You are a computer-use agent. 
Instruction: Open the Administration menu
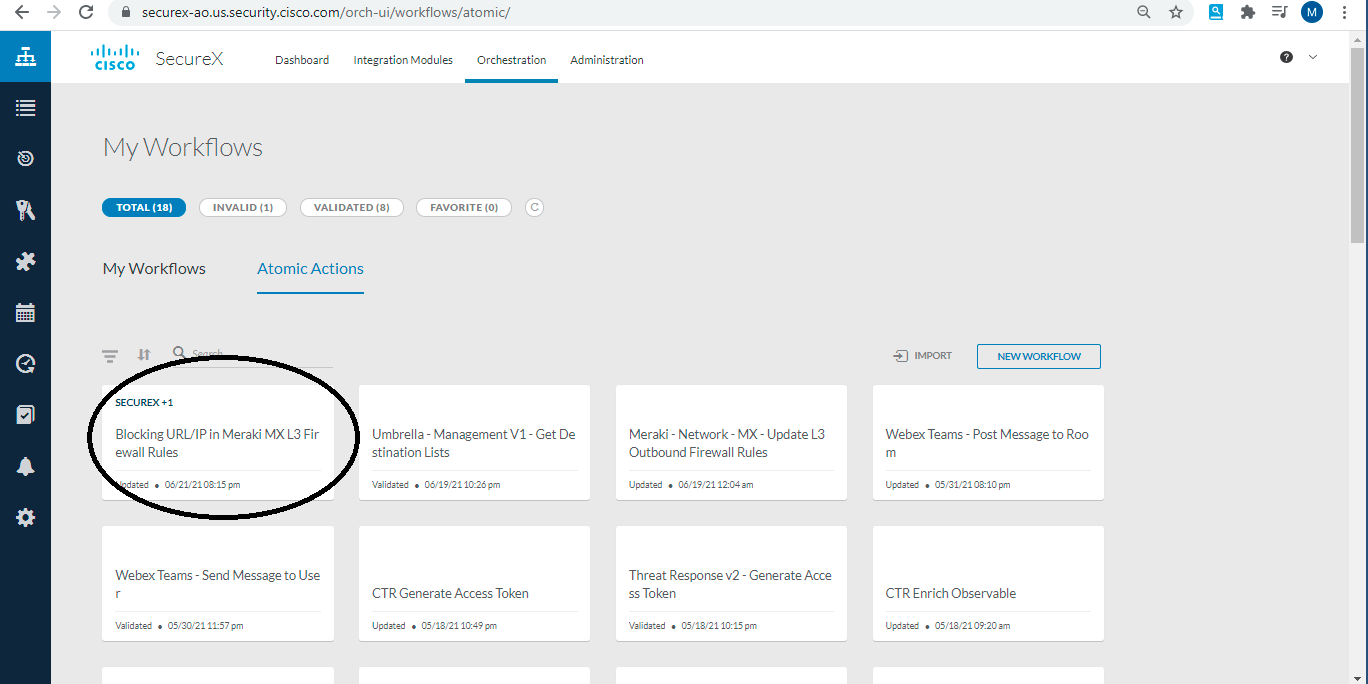(607, 60)
